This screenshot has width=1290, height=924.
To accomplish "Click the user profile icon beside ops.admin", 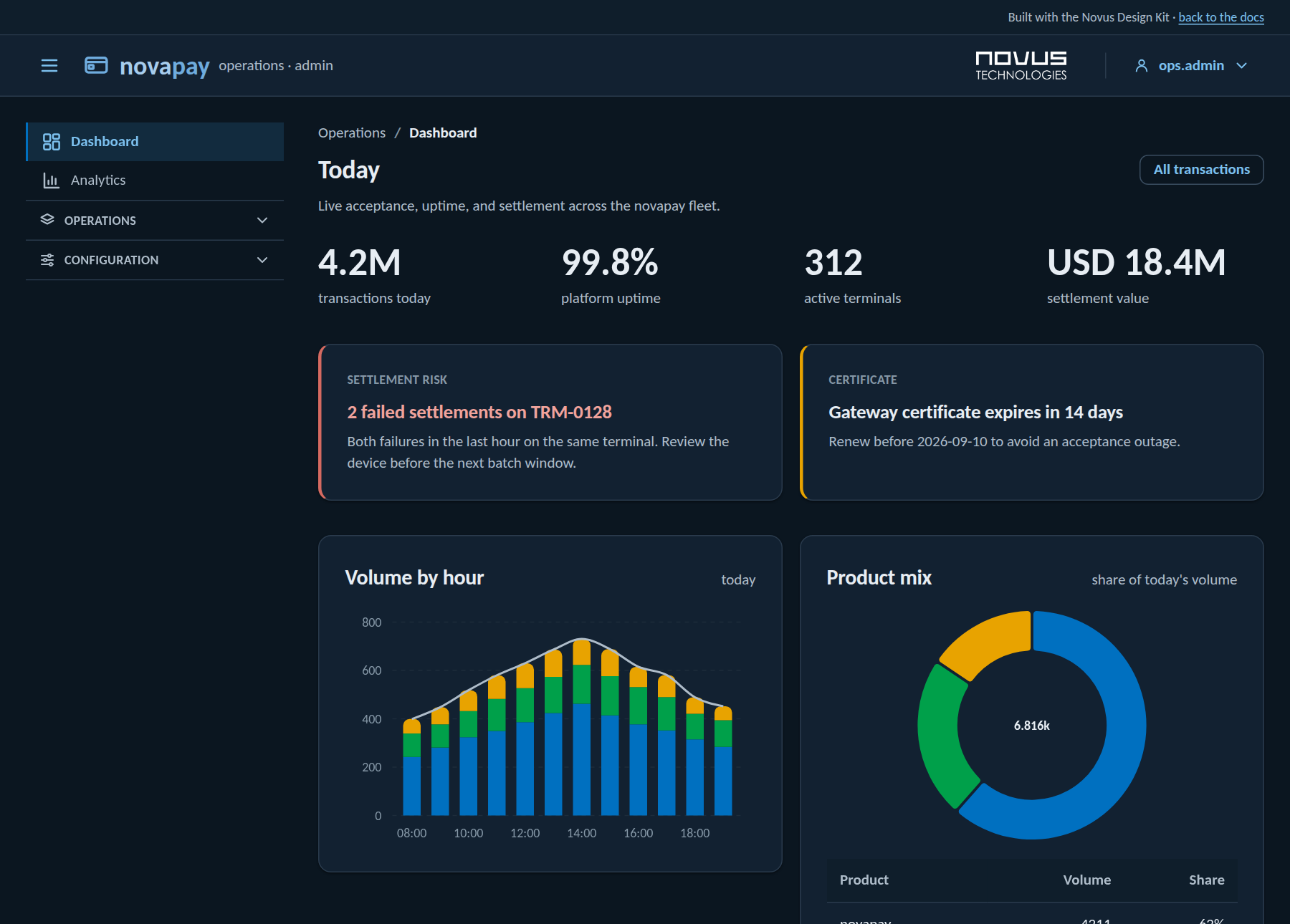I will click(1142, 66).
